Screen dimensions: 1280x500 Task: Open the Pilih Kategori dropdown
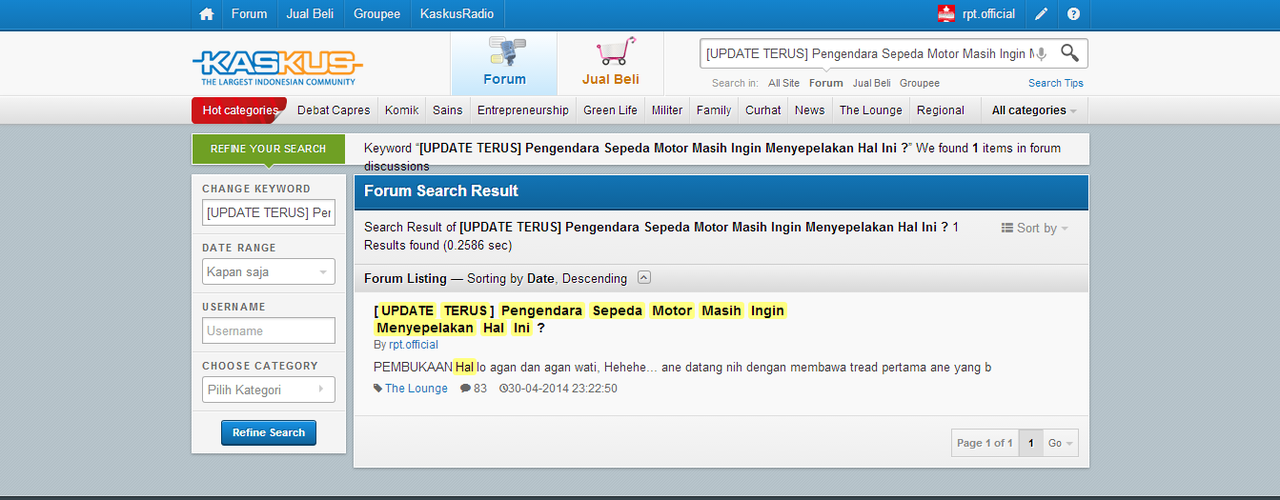pos(268,389)
